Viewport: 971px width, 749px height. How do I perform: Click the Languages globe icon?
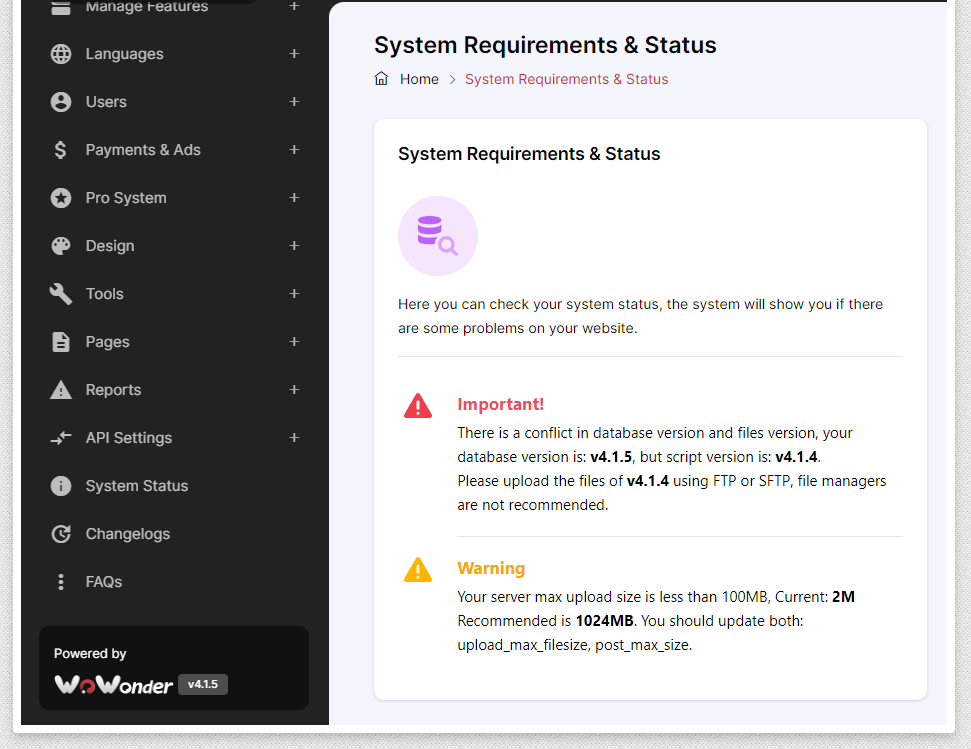[x=61, y=54]
